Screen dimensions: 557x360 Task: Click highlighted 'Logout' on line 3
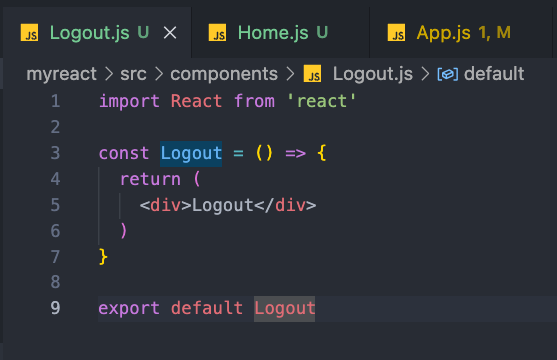tap(191, 154)
